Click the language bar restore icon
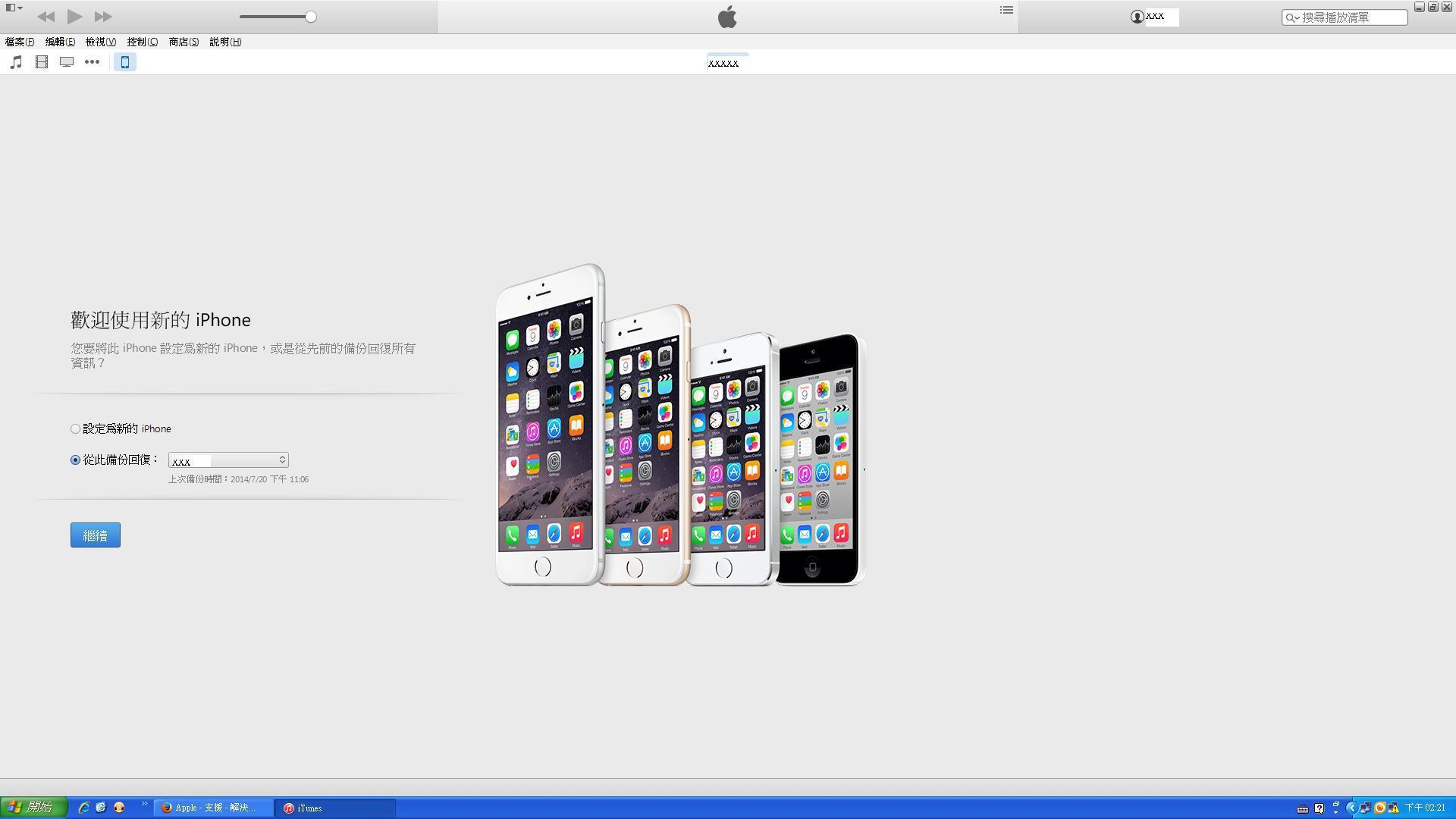 1336,805
